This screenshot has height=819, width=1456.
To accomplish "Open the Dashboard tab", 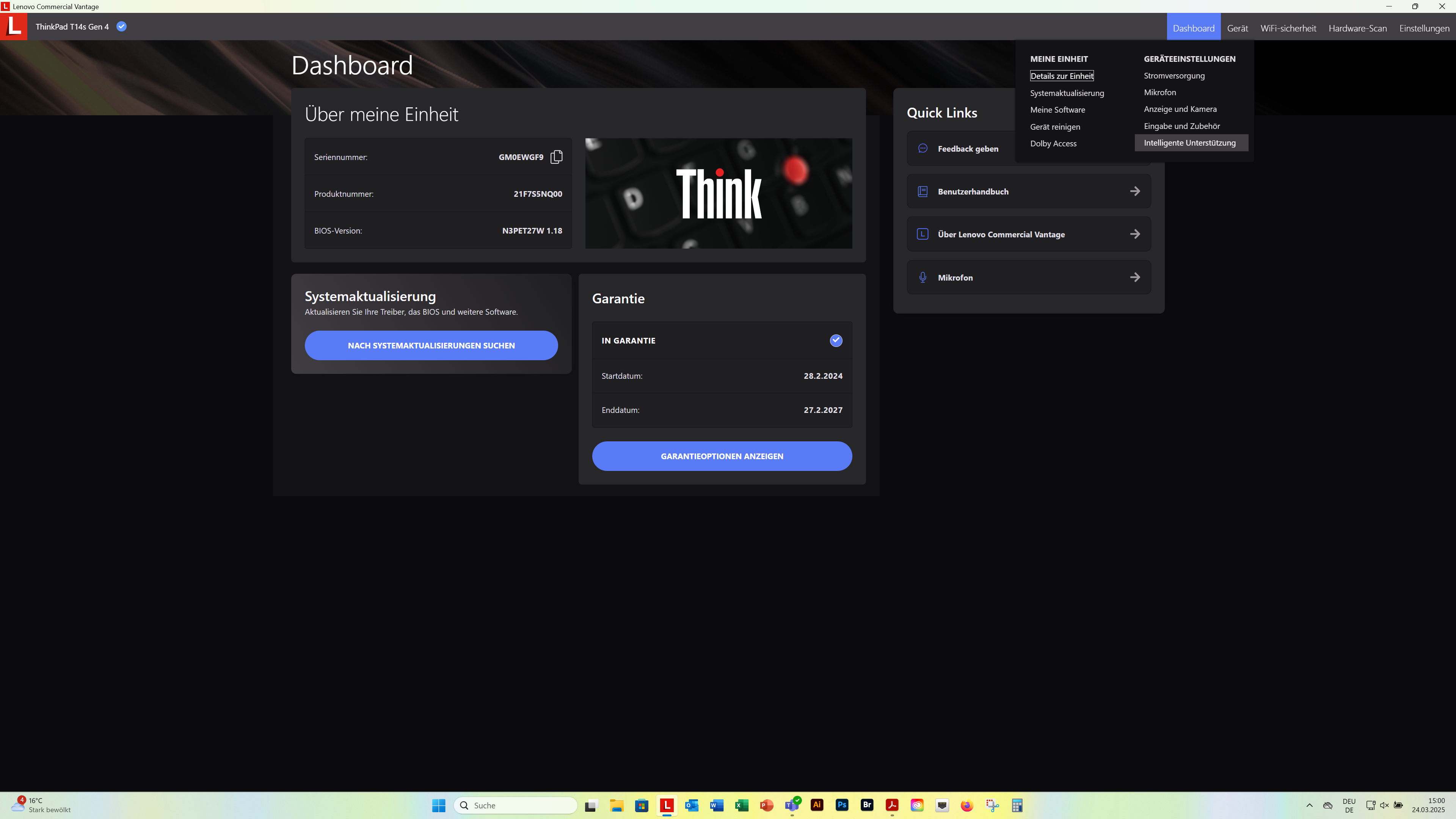I will pyautogui.click(x=1193, y=28).
